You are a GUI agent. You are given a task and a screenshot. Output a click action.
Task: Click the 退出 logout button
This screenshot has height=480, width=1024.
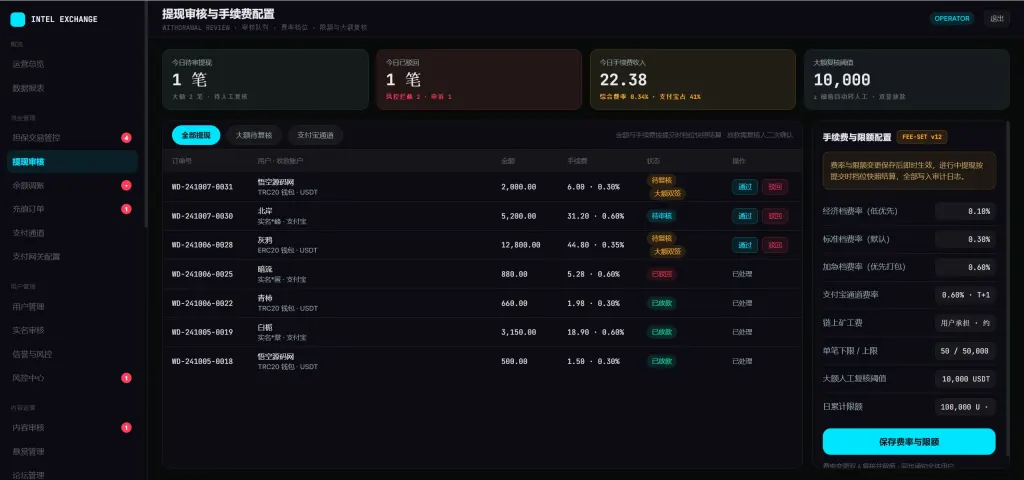pos(997,18)
